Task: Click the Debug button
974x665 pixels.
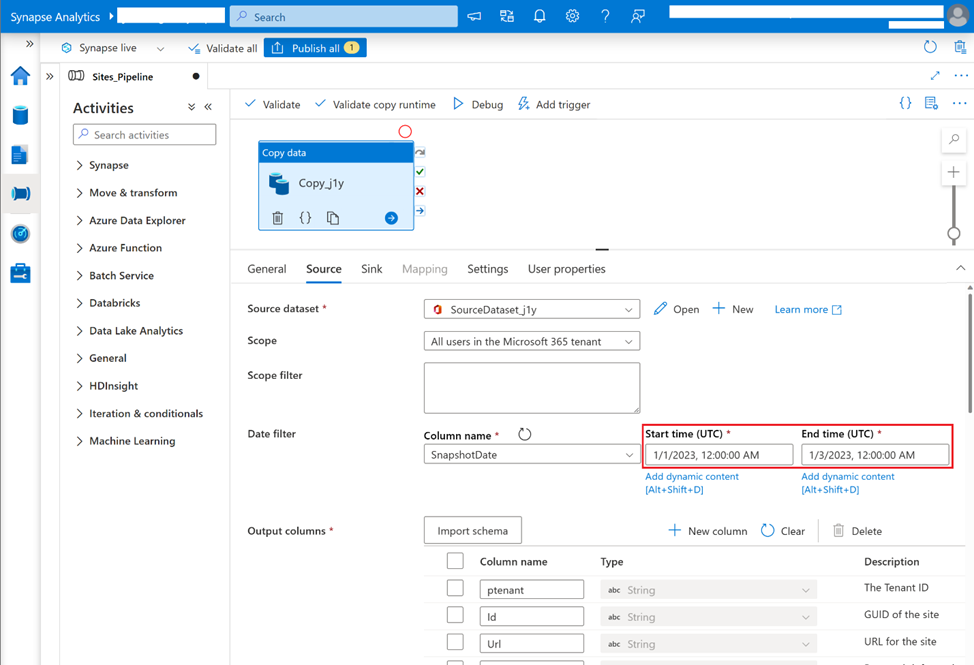Action: click(478, 104)
